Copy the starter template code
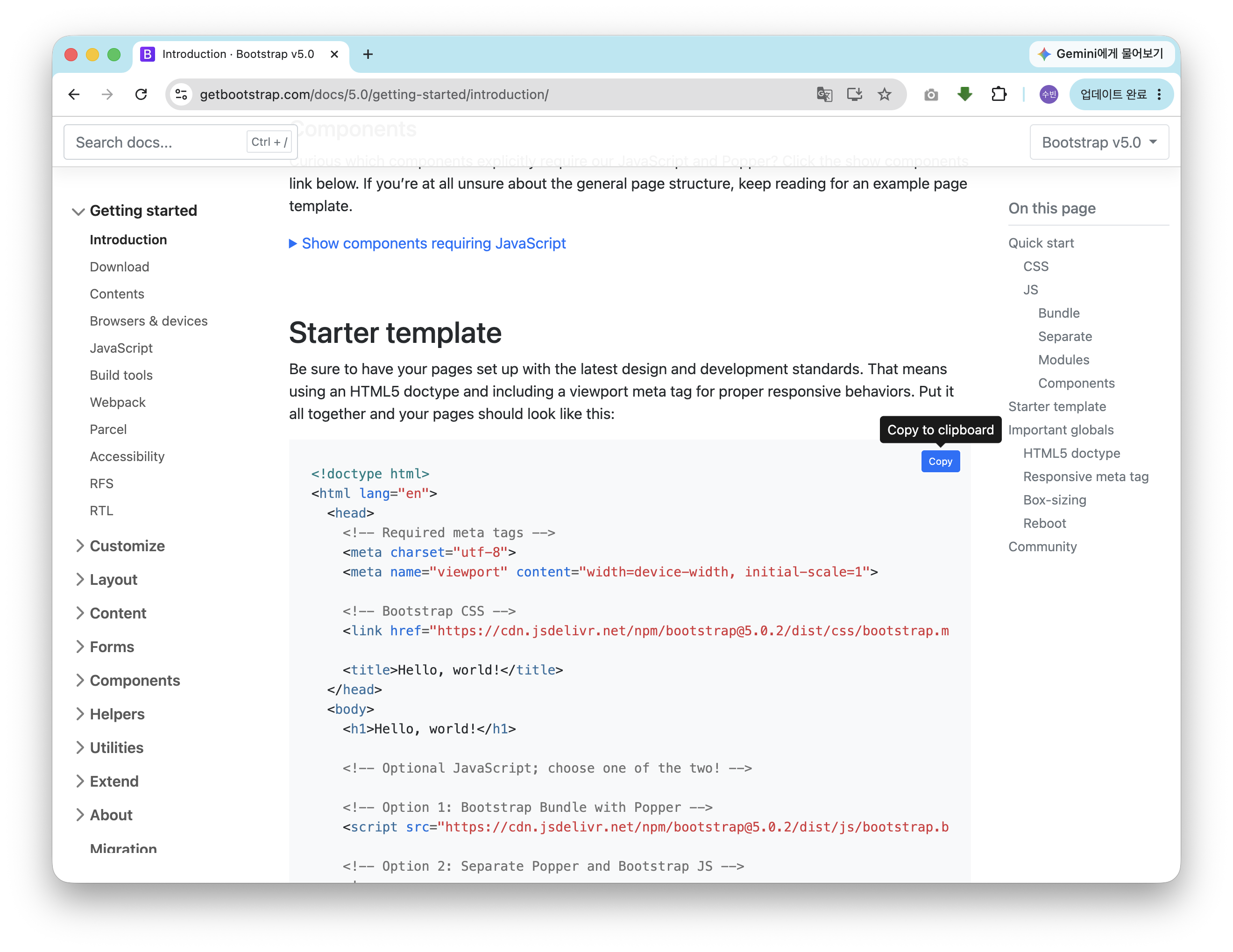The image size is (1233, 952). (940, 462)
